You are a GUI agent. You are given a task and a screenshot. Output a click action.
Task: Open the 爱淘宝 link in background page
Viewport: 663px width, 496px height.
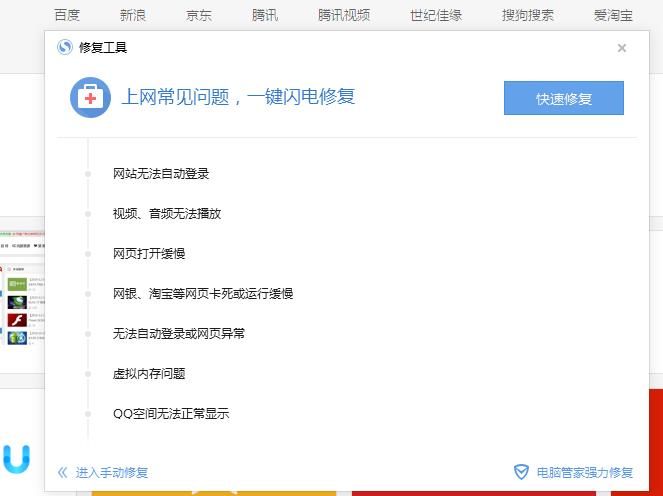point(614,15)
